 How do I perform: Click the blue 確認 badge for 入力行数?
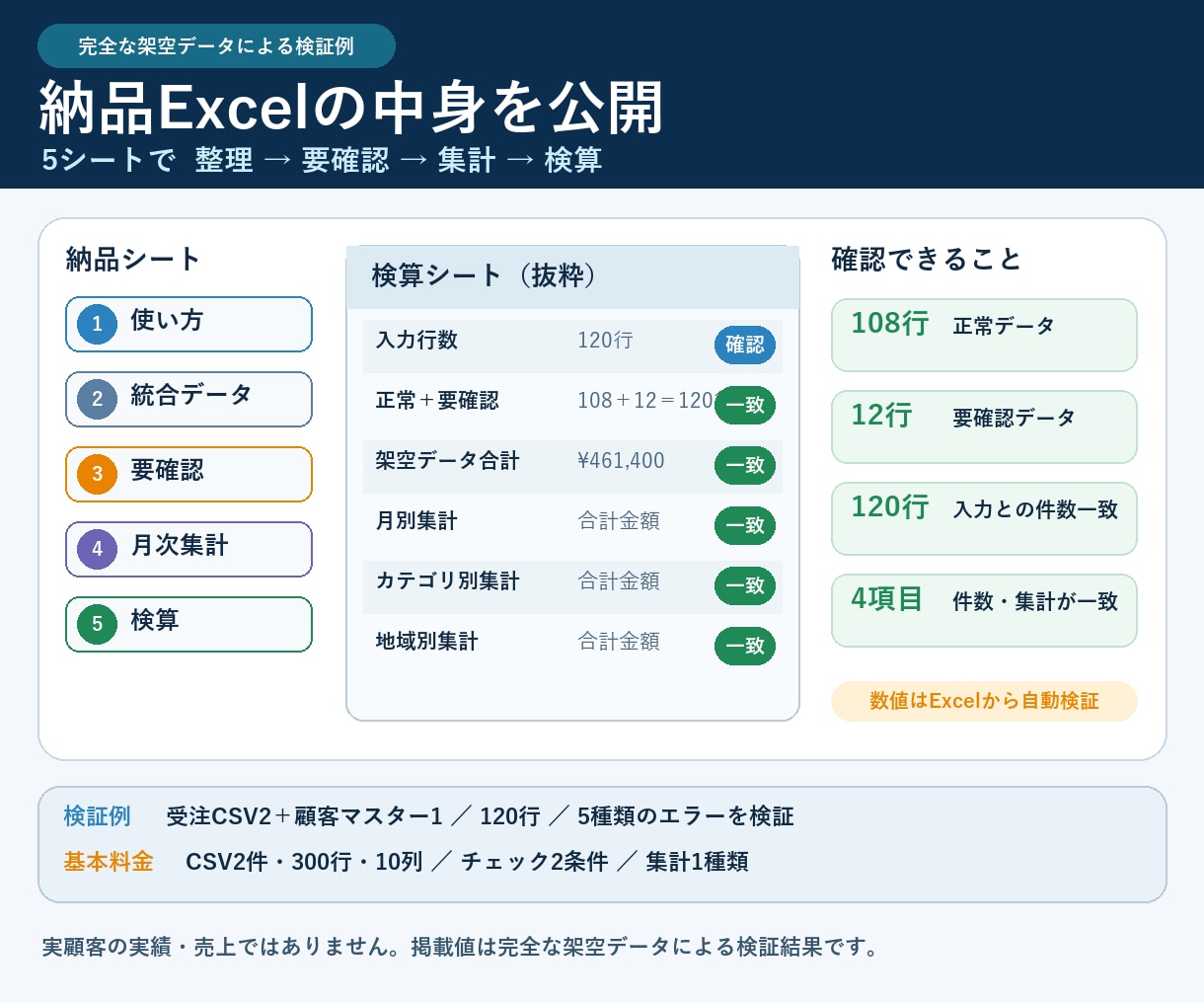coord(745,345)
